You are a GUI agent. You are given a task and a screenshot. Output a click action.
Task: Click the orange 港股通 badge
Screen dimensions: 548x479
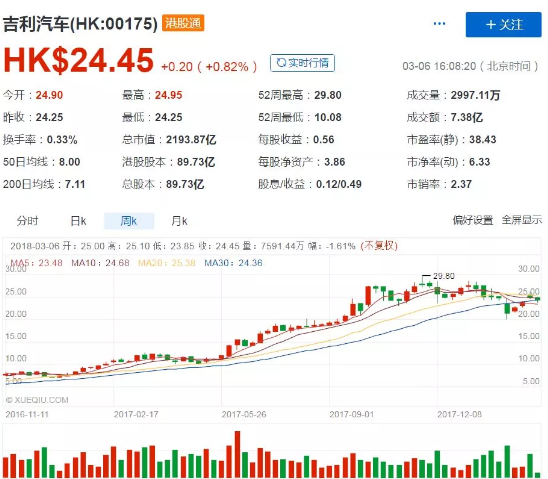pyautogui.click(x=183, y=23)
